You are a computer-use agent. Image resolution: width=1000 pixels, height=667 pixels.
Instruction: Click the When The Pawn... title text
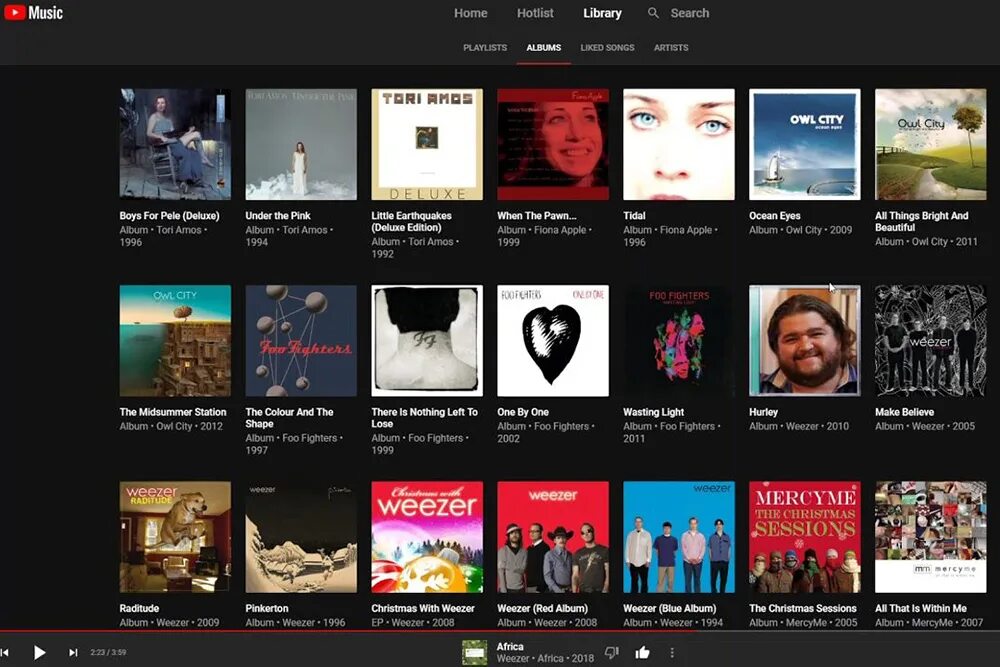[537, 216]
